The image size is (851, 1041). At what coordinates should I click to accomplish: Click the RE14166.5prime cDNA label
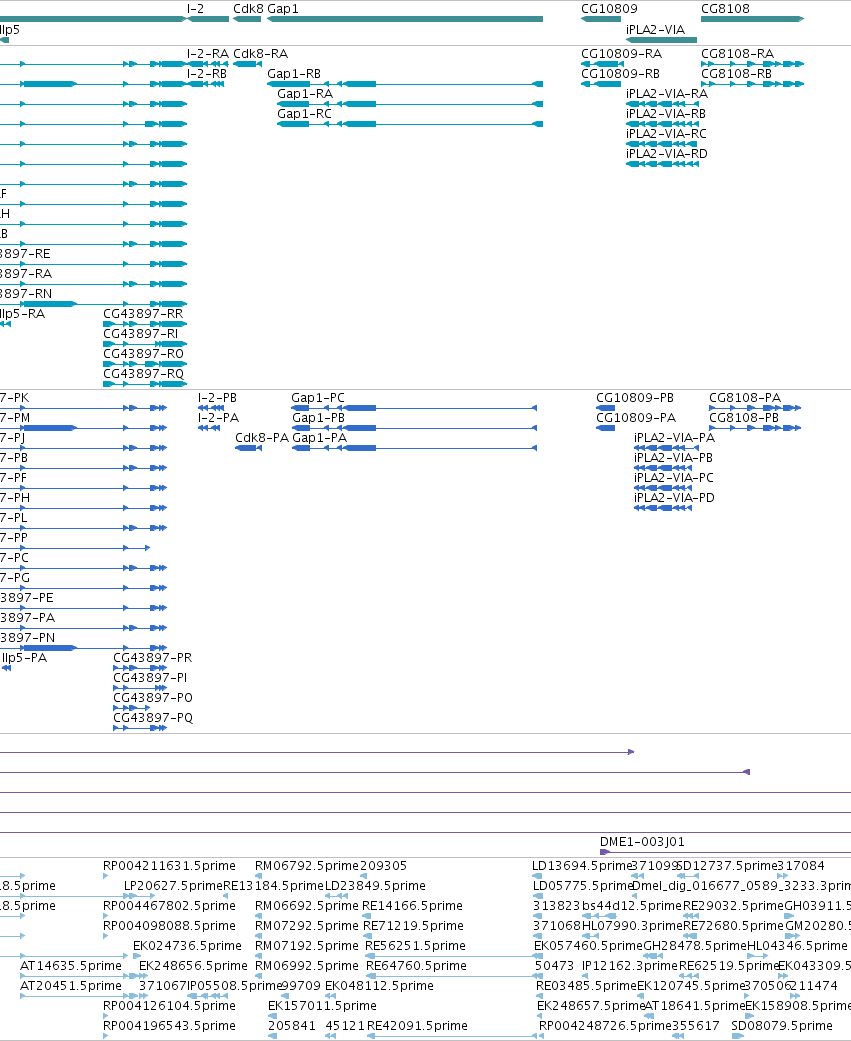pos(412,906)
